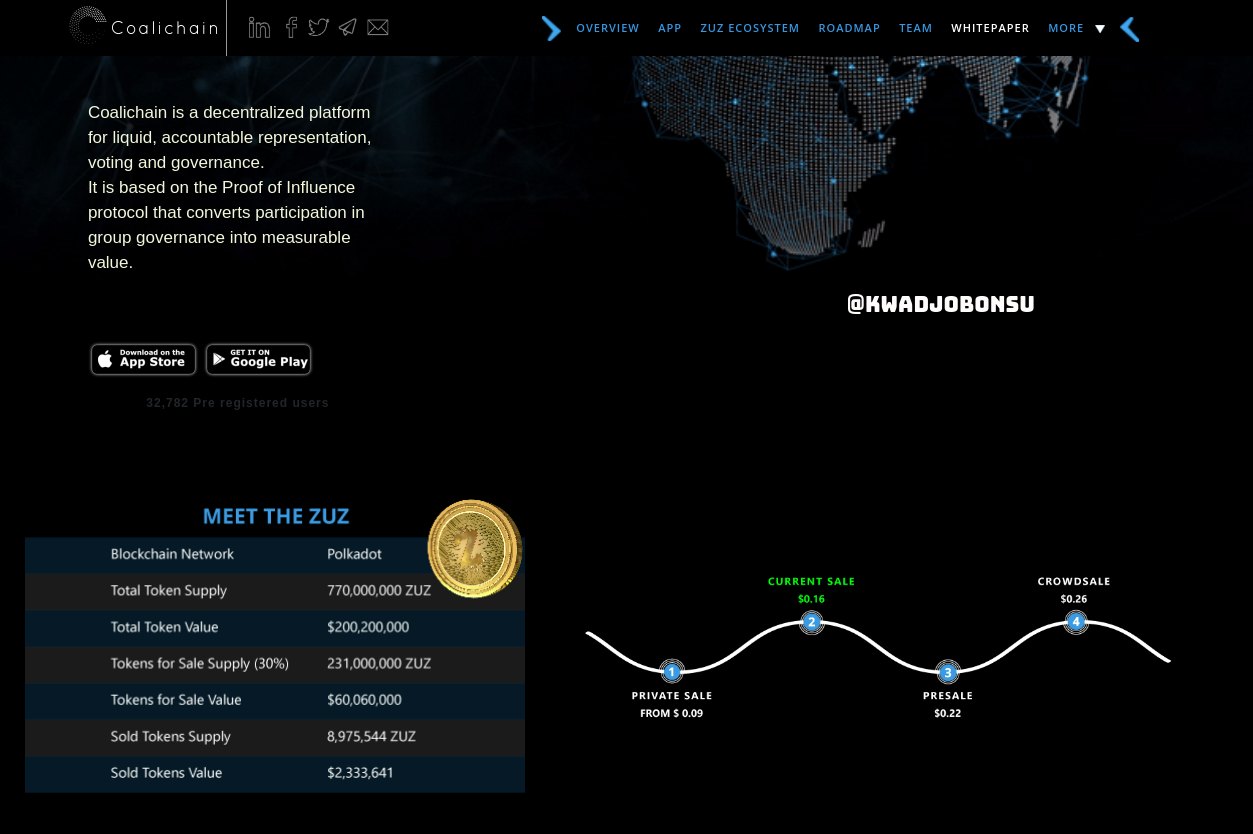Open the Twitter bird icon
Screen dimensions: 1253x834
pyautogui.click(x=318, y=27)
